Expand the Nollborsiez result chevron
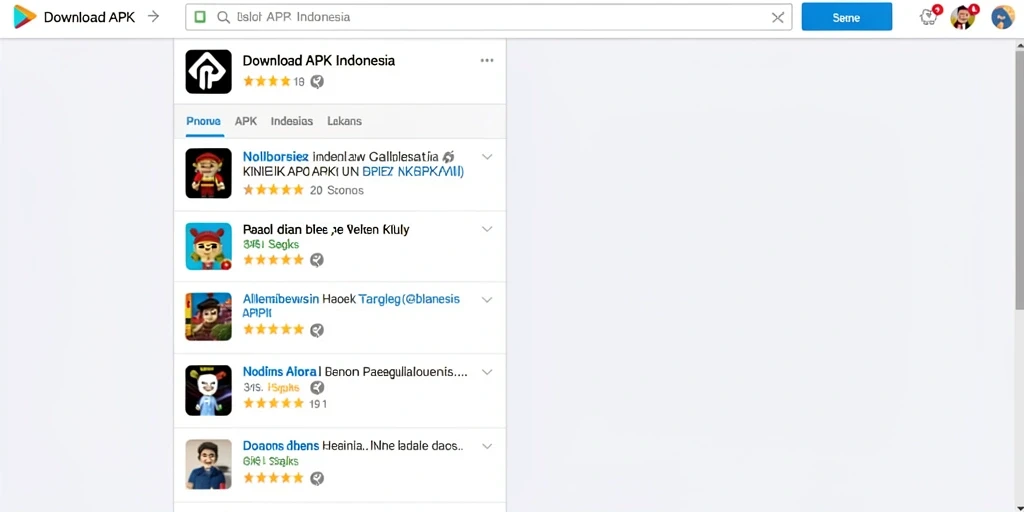 pos(487,157)
